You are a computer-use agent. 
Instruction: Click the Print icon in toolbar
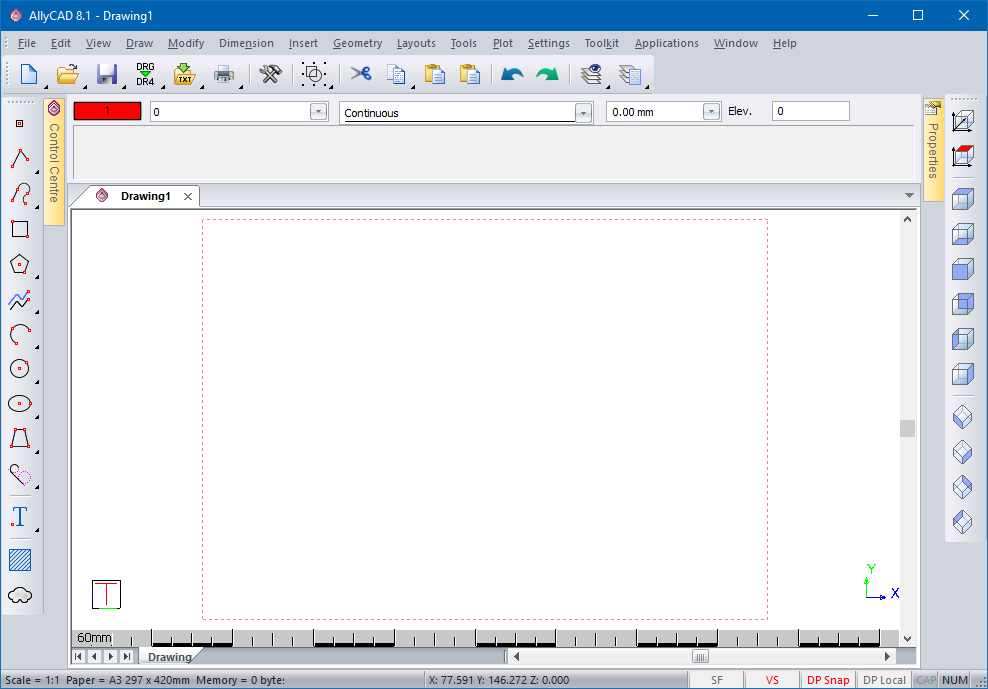click(224, 74)
